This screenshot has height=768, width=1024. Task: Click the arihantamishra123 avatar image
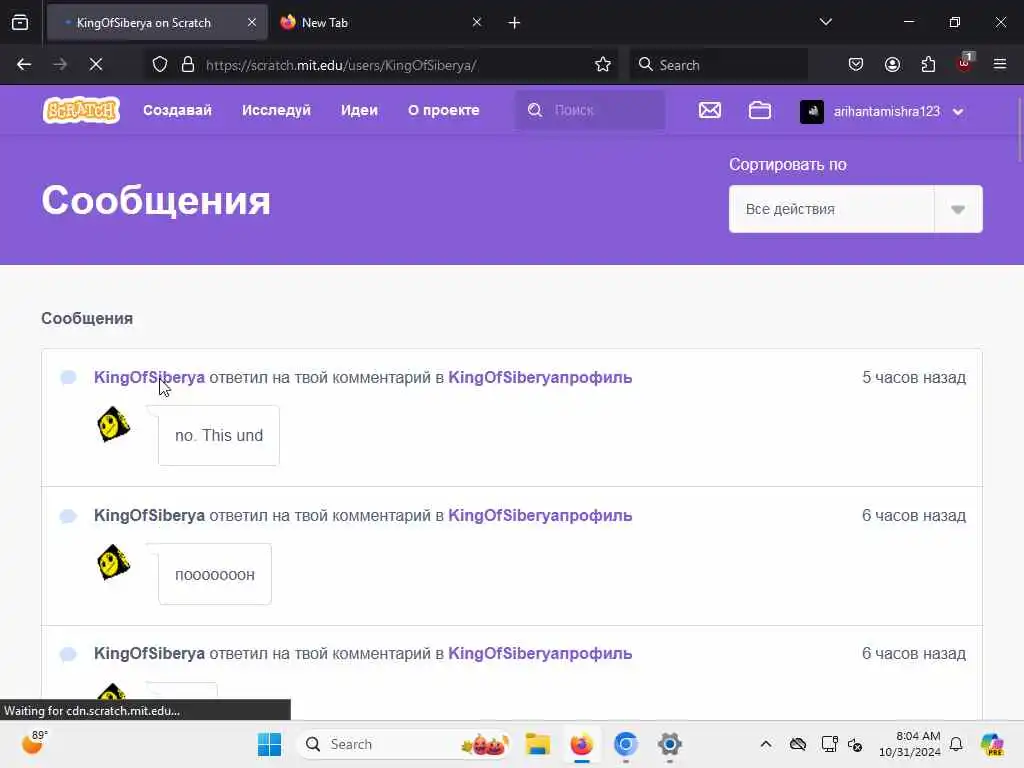tap(812, 112)
